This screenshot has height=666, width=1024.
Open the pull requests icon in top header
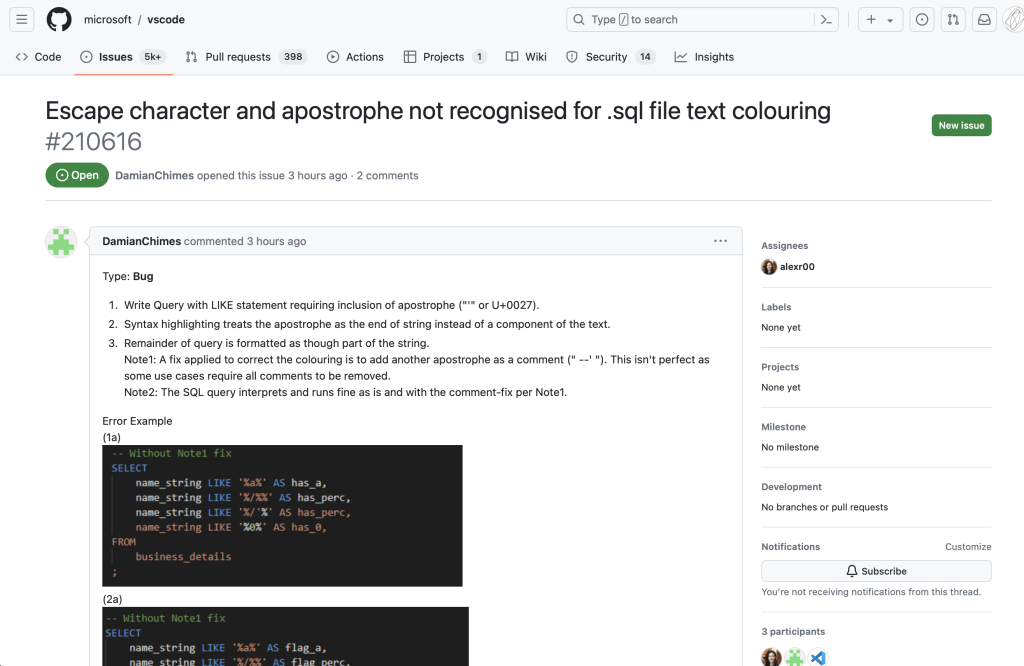(x=953, y=20)
